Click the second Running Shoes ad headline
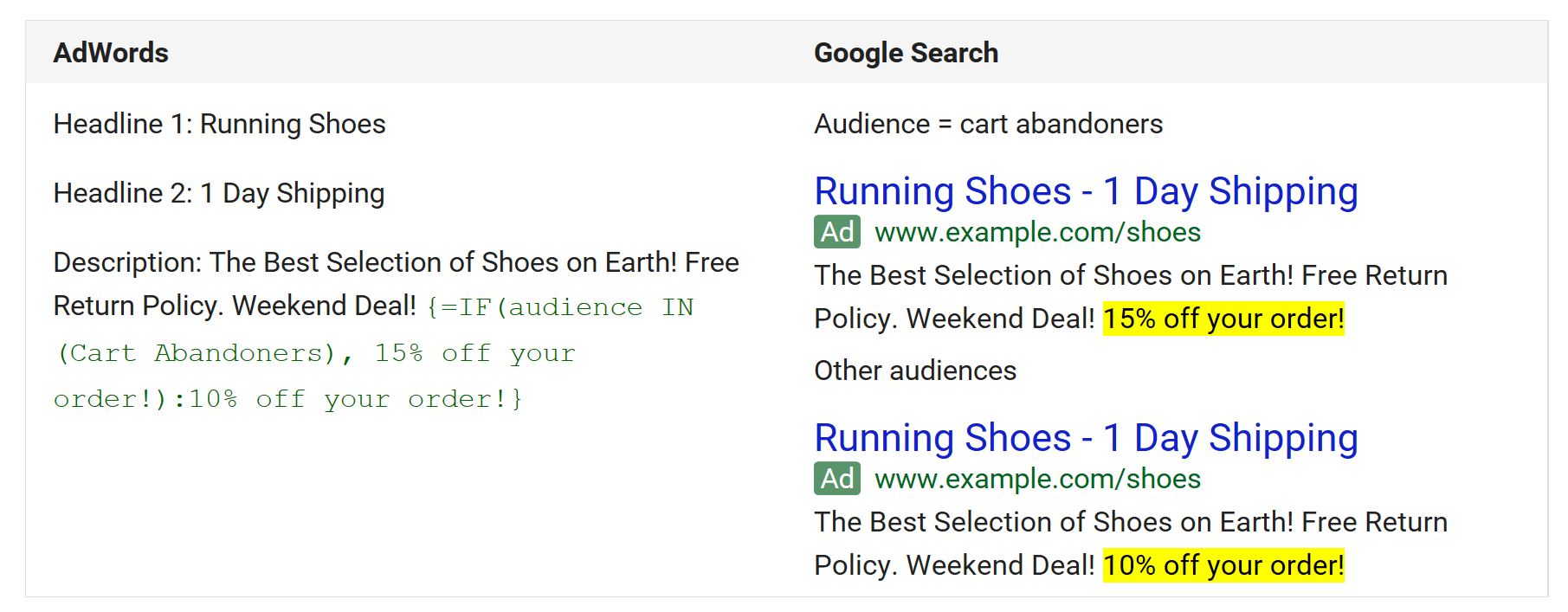The width and height of the screenshot is (1568, 612). click(1086, 438)
